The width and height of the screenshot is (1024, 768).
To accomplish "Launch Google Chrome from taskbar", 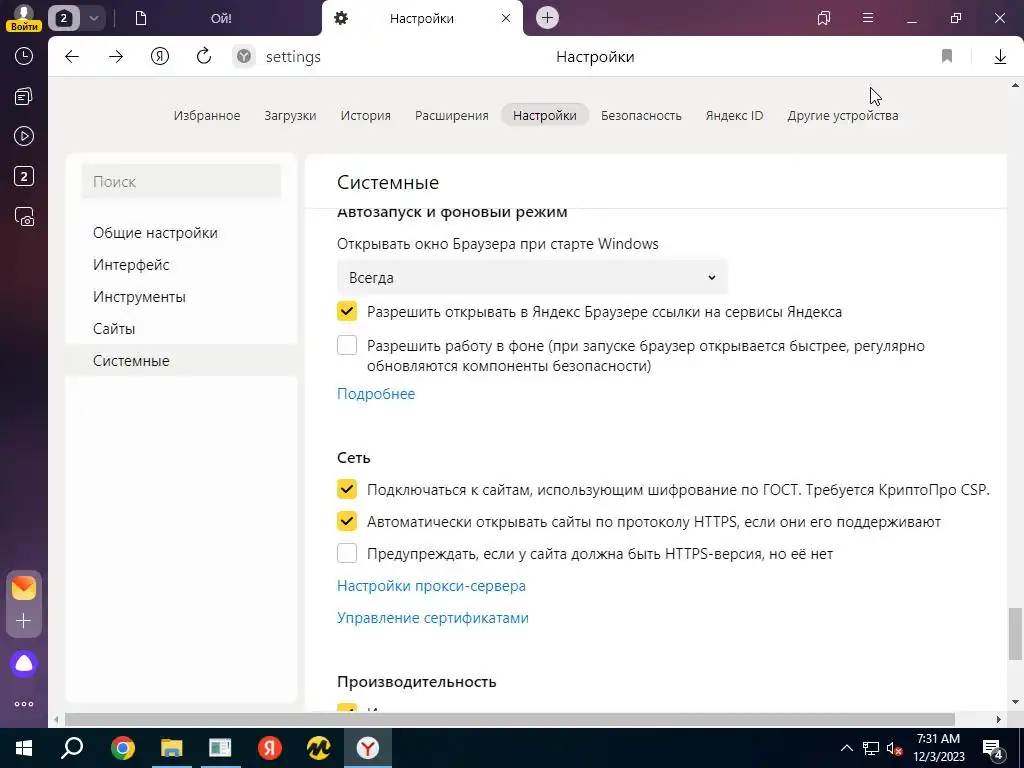I will [122, 748].
